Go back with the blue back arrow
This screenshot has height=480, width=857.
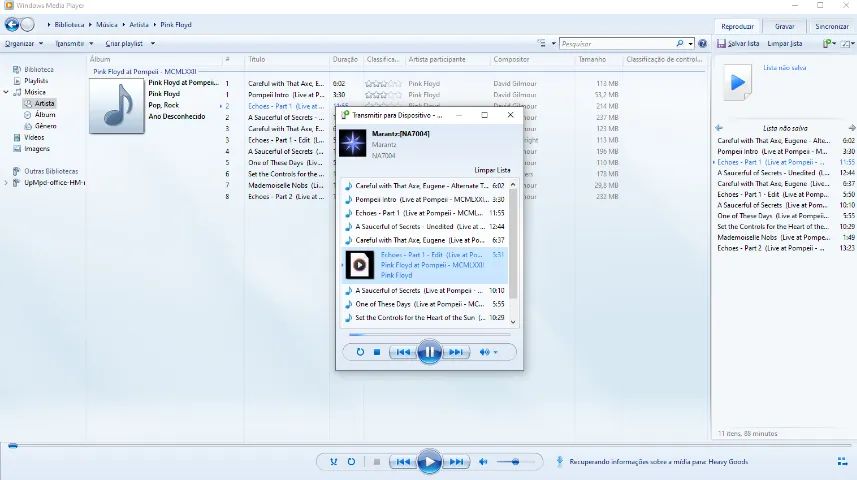point(11,25)
